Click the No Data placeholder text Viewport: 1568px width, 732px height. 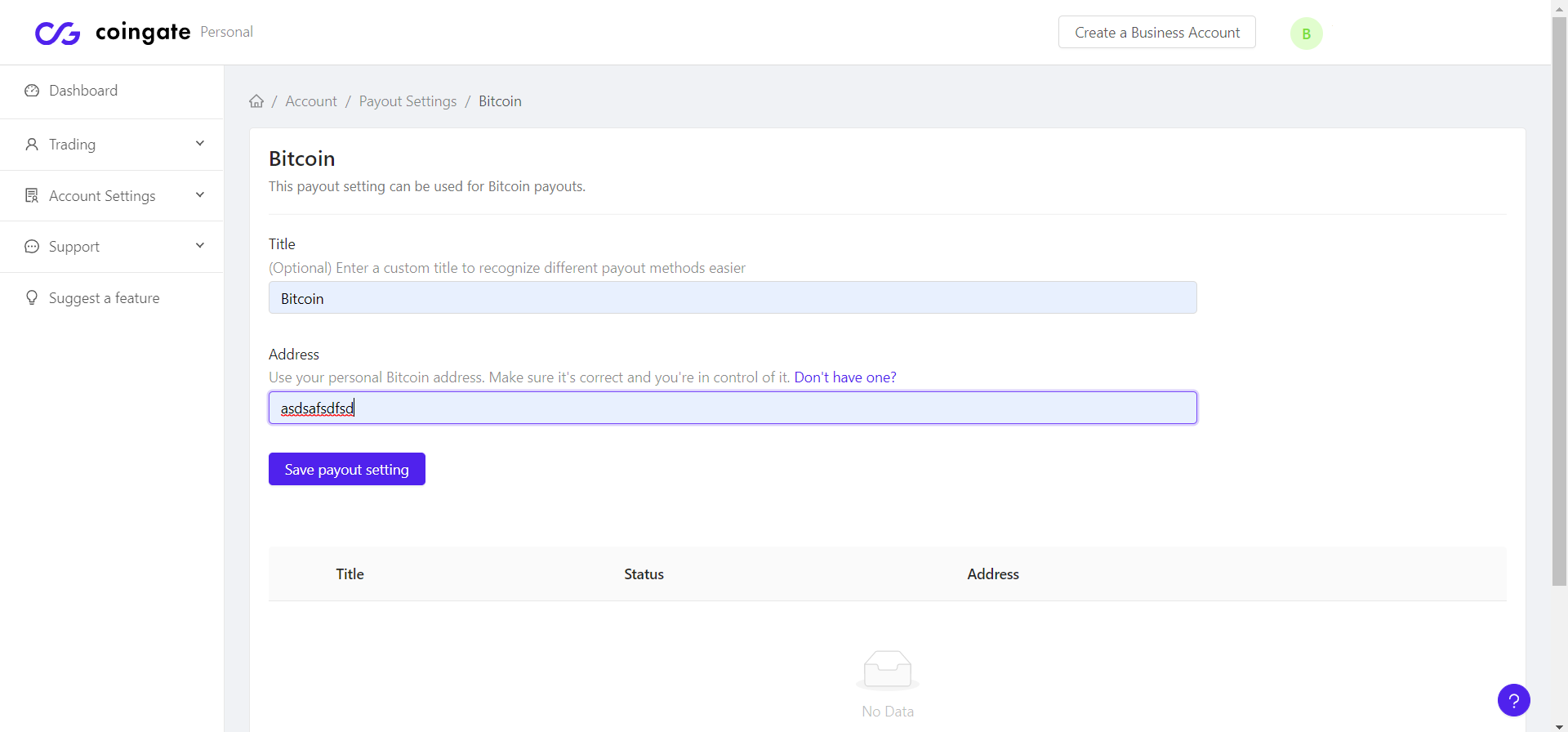coord(888,712)
